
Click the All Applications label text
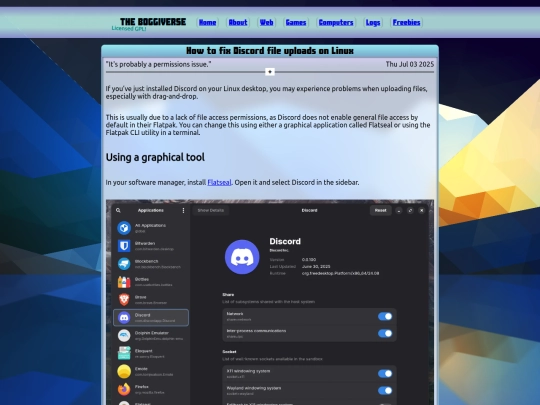(x=150, y=225)
